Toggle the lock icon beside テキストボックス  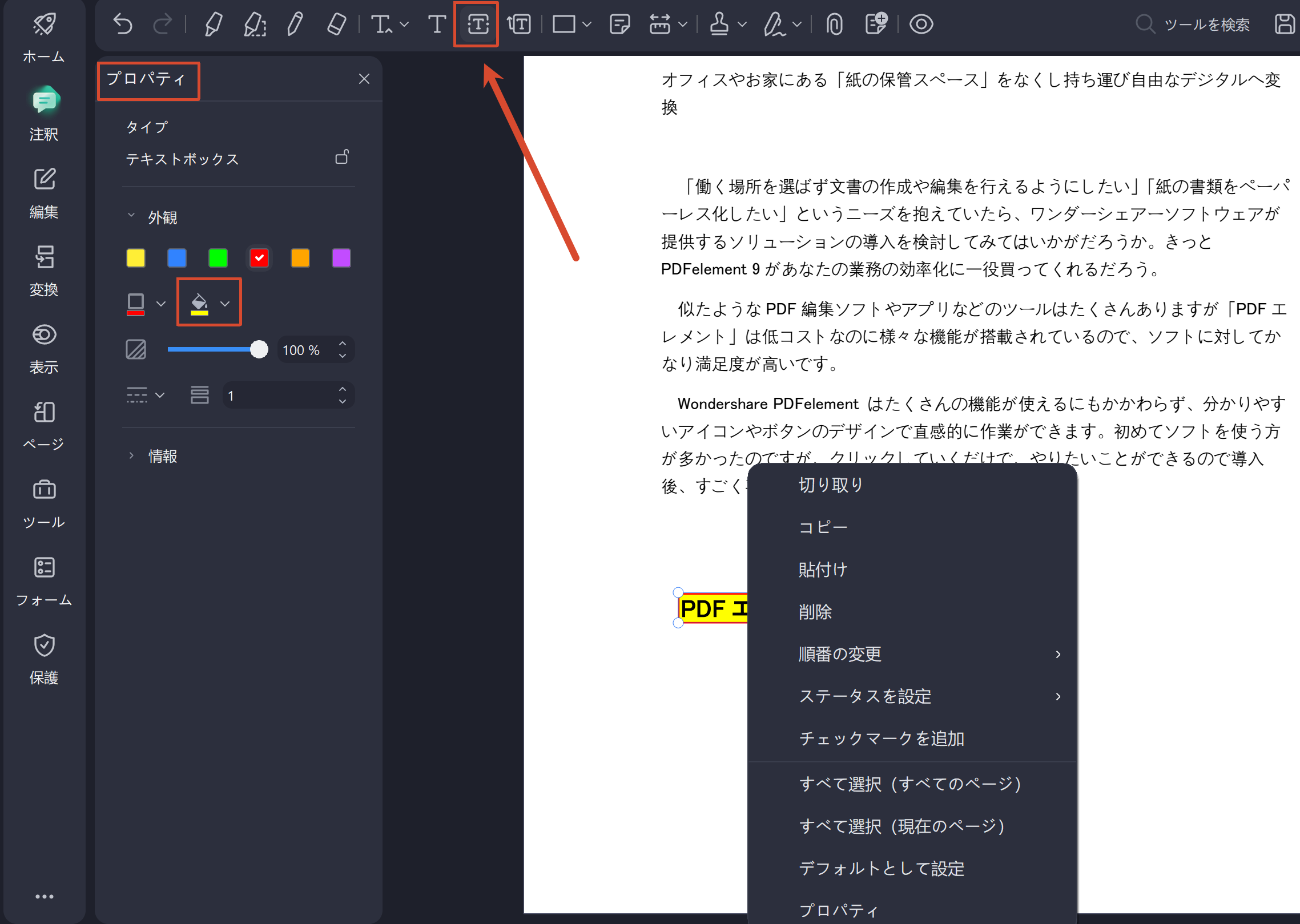pyautogui.click(x=342, y=156)
